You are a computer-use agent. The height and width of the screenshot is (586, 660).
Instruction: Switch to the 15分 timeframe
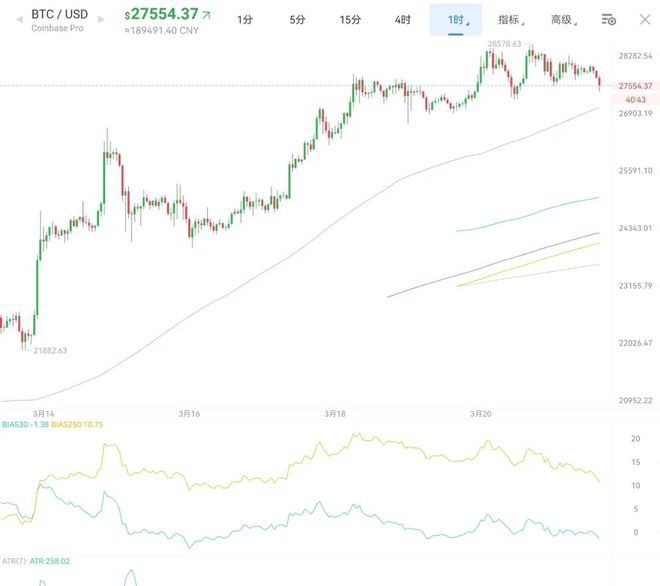click(350, 20)
